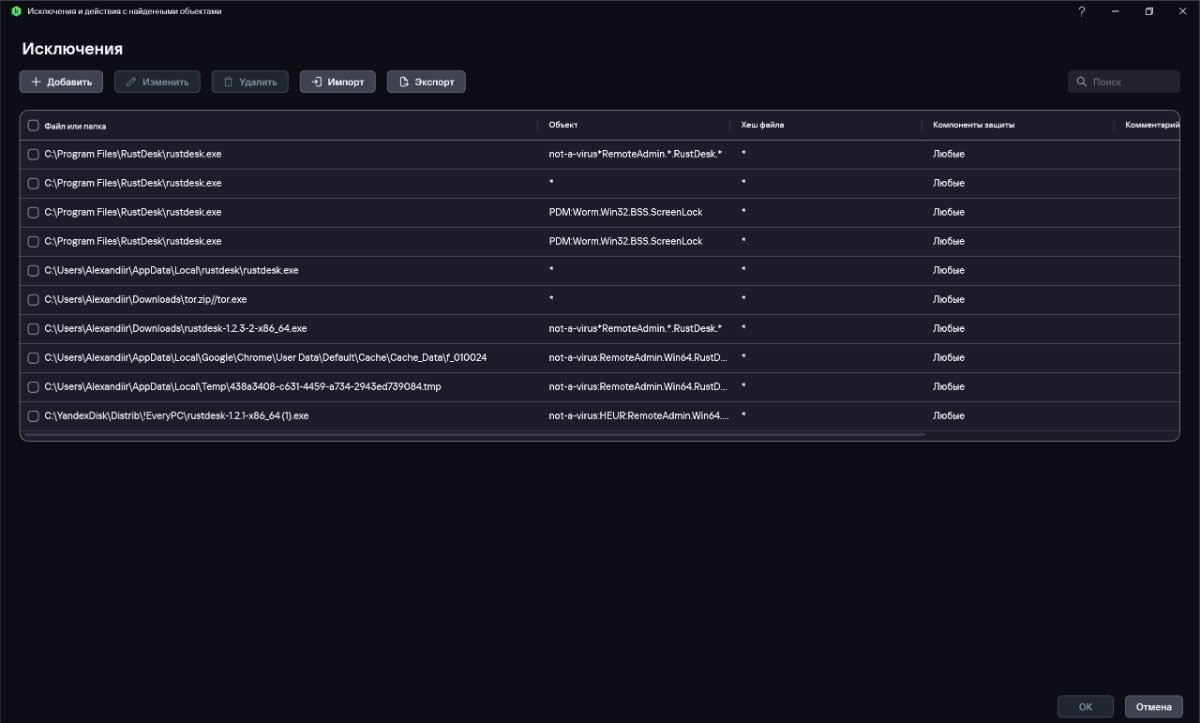The height and width of the screenshot is (723, 1200).
Task: Select checkbox for the YandexDisk rustdesk entry
Action: tap(33, 415)
